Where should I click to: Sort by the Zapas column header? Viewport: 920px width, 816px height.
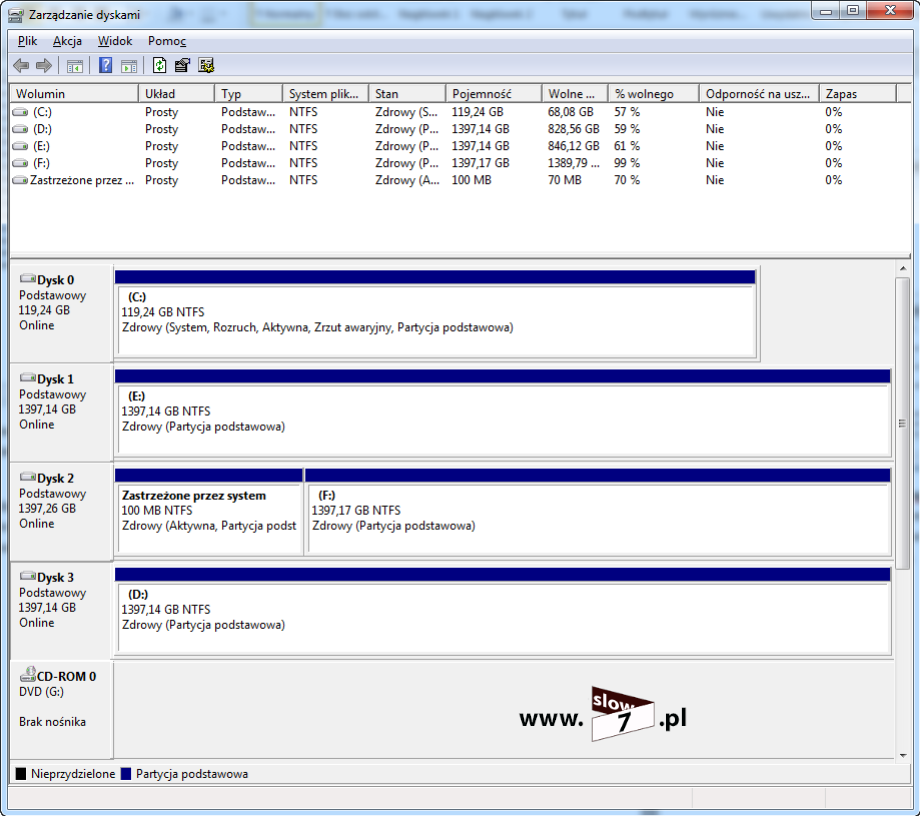(858, 94)
